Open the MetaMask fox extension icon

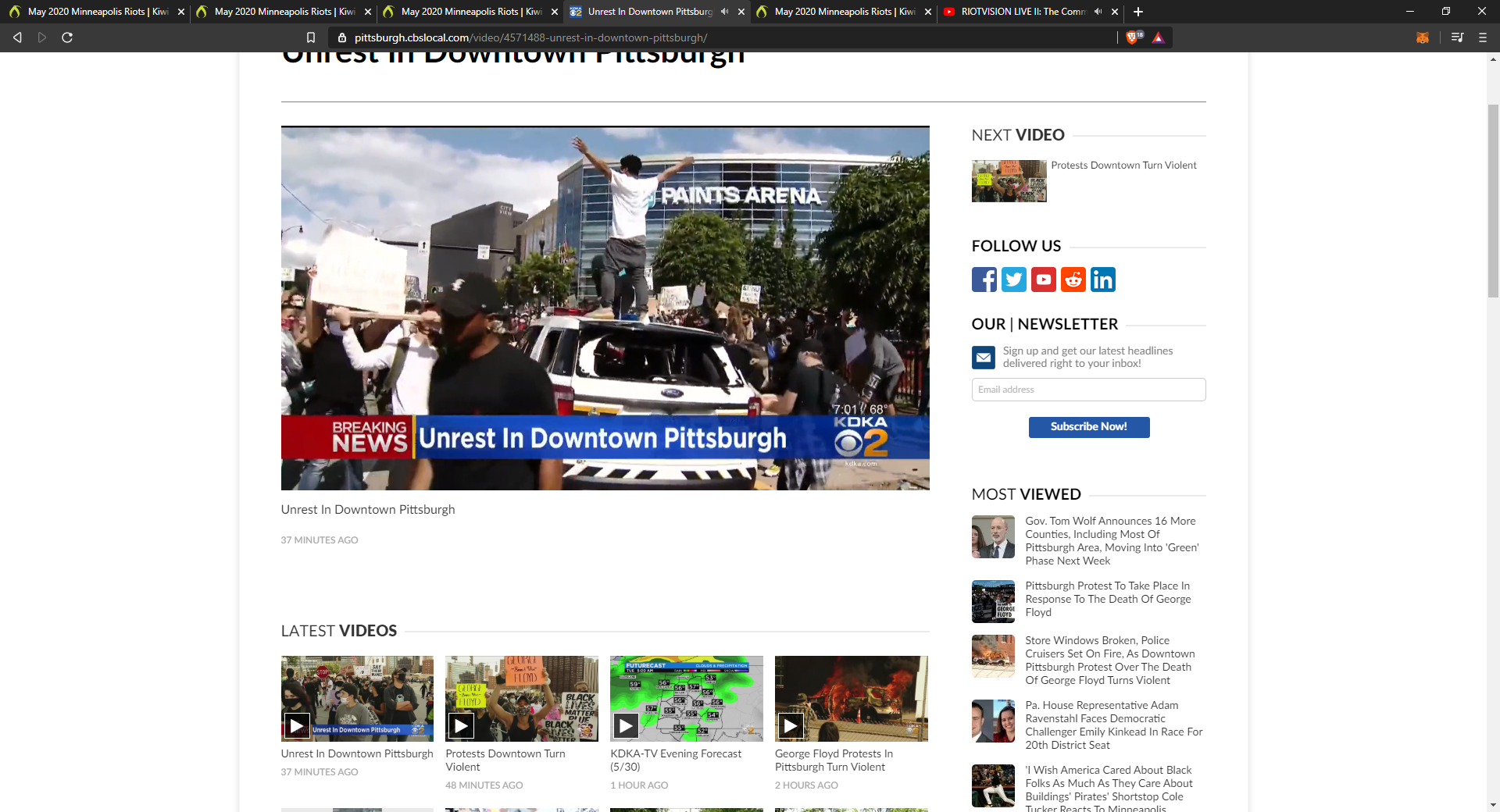pos(1422,37)
